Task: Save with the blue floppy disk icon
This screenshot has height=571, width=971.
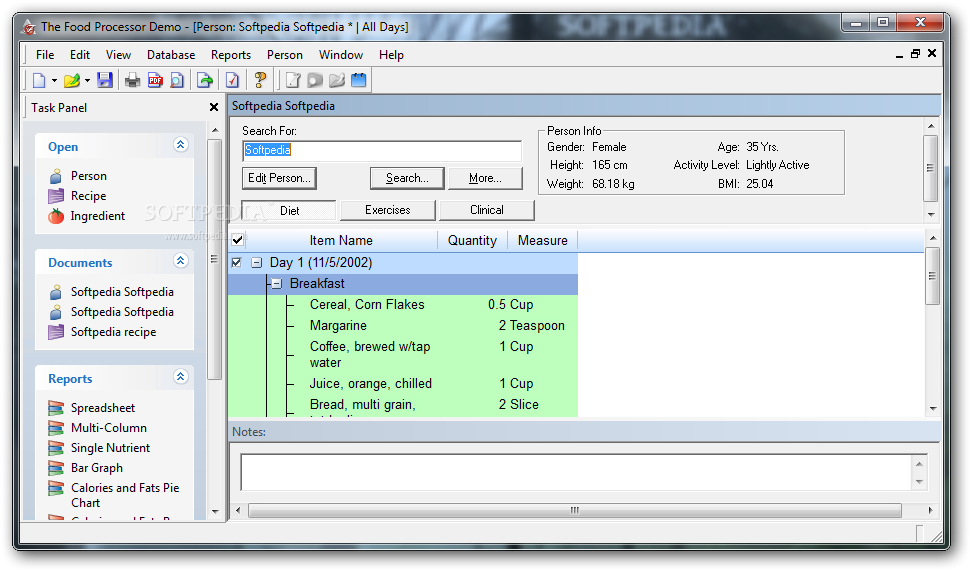Action: click(105, 80)
